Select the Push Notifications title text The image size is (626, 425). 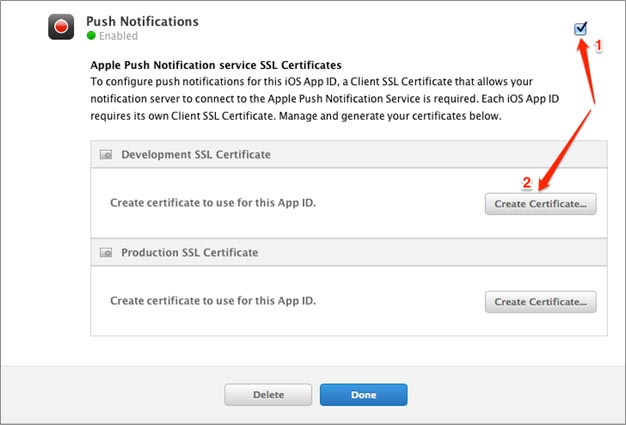(x=143, y=21)
